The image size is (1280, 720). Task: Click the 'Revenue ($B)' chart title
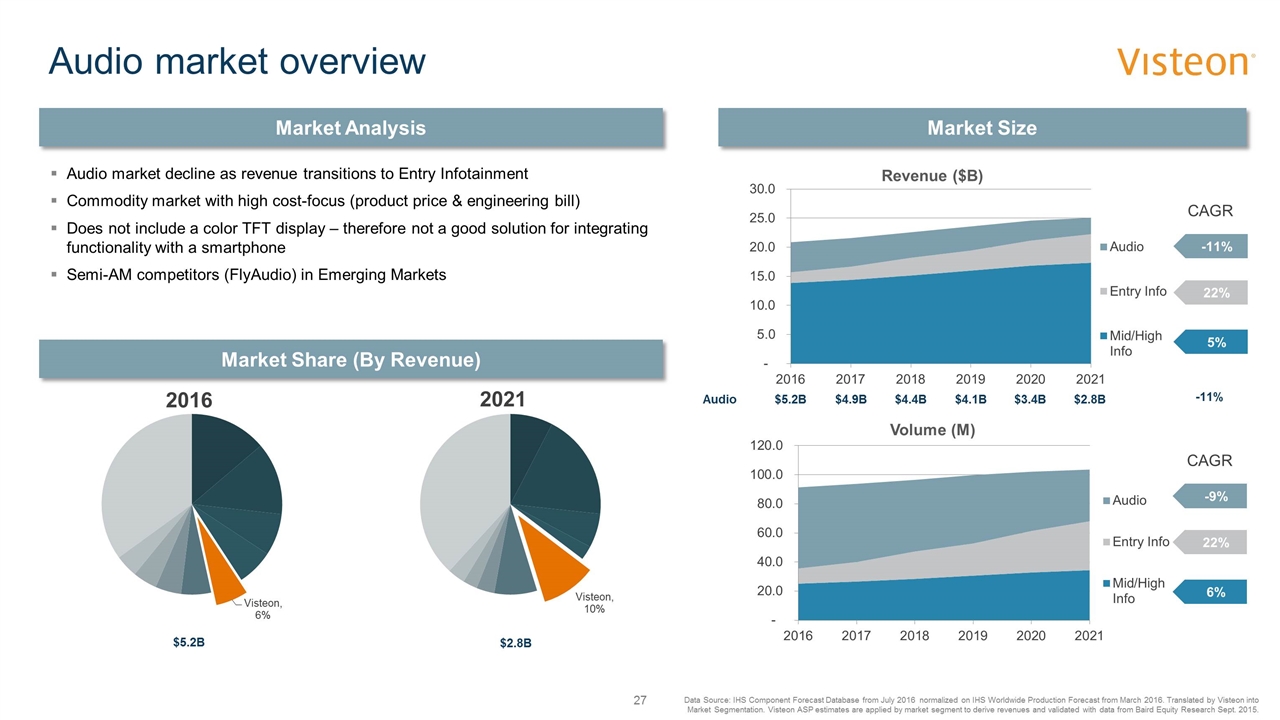(x=932, y=176)
